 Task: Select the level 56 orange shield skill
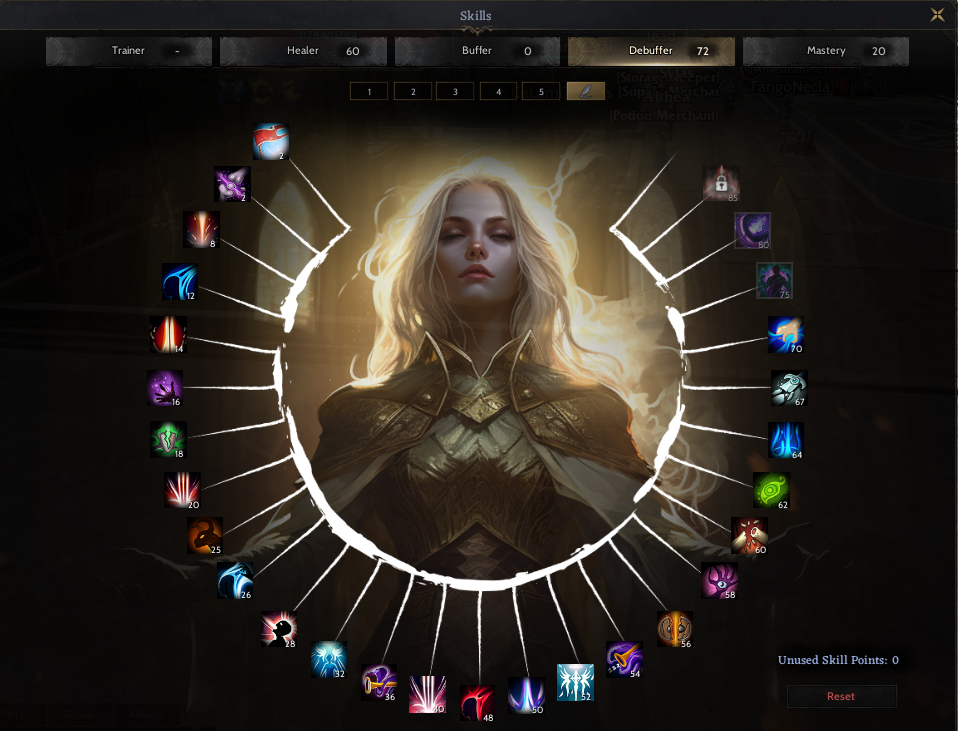675,629
